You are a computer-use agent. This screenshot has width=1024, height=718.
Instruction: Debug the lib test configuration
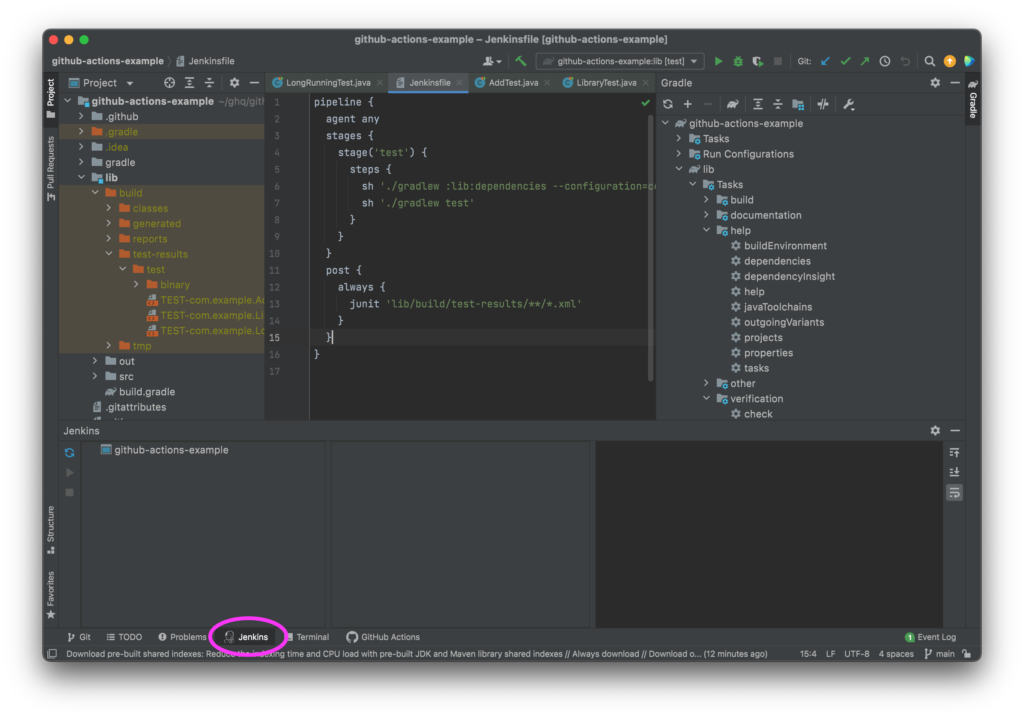pos(738,61)
